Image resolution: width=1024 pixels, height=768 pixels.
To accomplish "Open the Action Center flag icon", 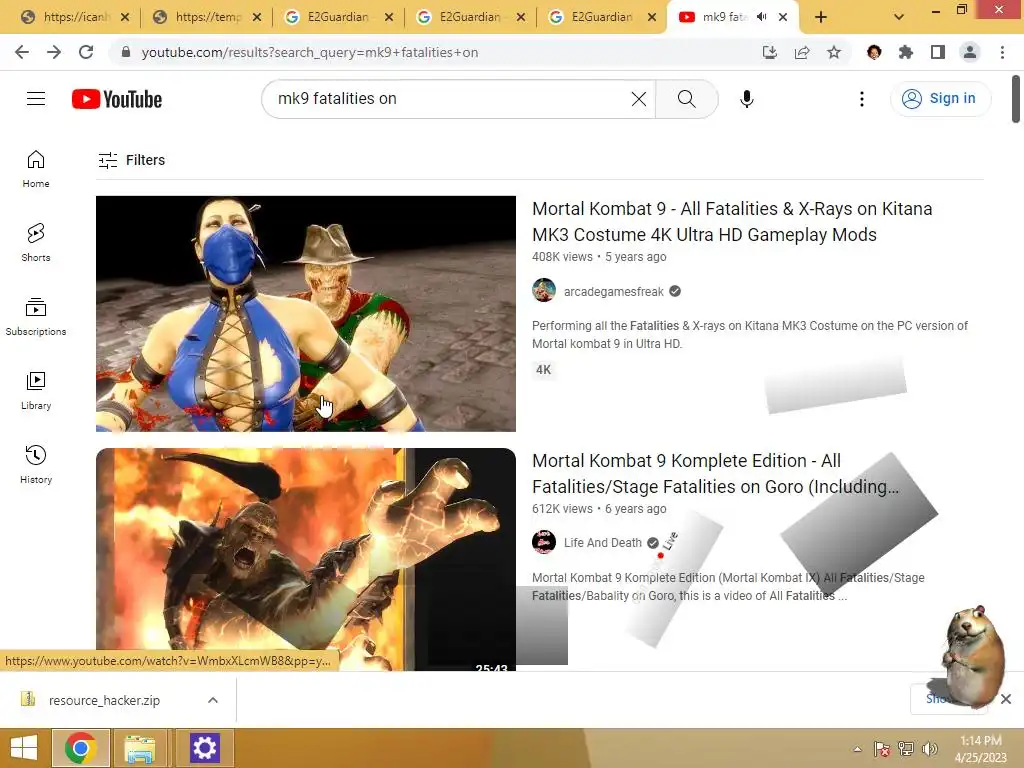I will tap(882, 749).
